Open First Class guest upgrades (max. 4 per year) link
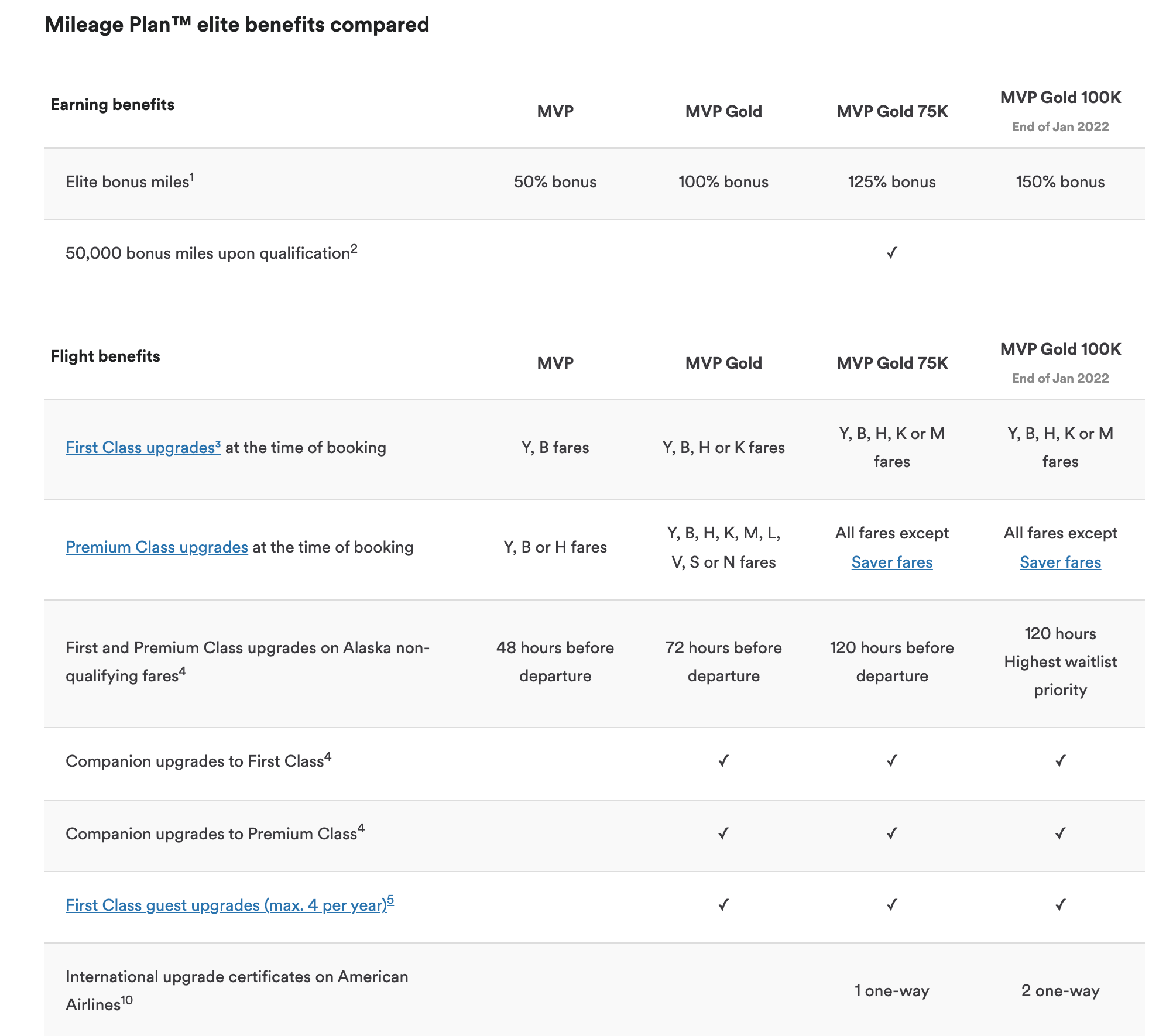Screen dimensions: 1166x1036 pos(229,905)
